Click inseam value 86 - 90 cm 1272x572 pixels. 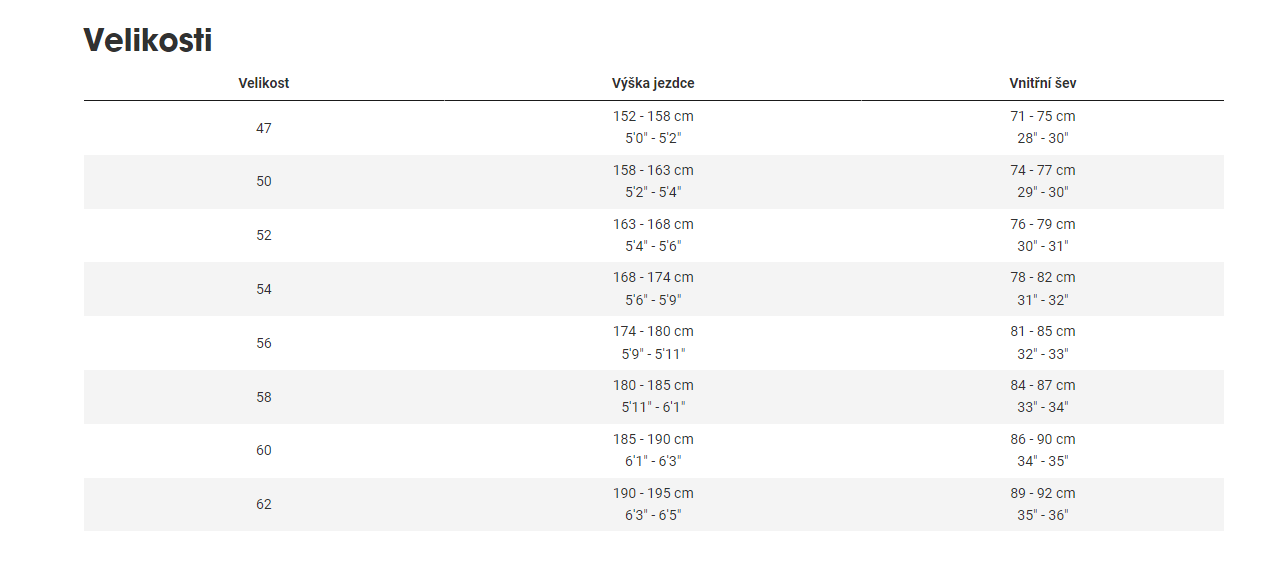point(1043,440)
